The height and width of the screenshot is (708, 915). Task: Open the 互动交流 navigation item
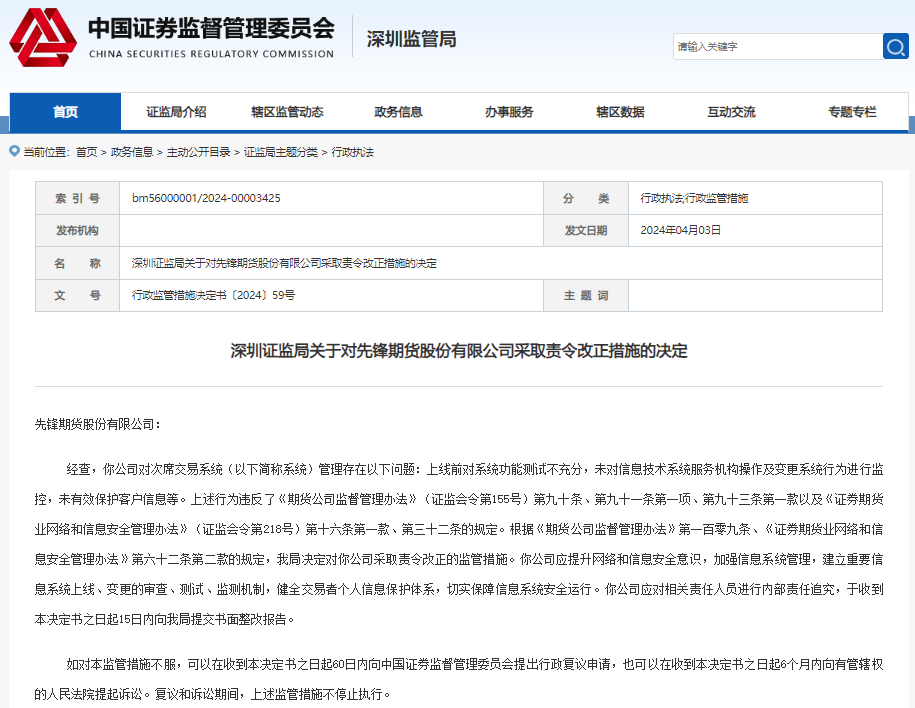click(731, 112)
